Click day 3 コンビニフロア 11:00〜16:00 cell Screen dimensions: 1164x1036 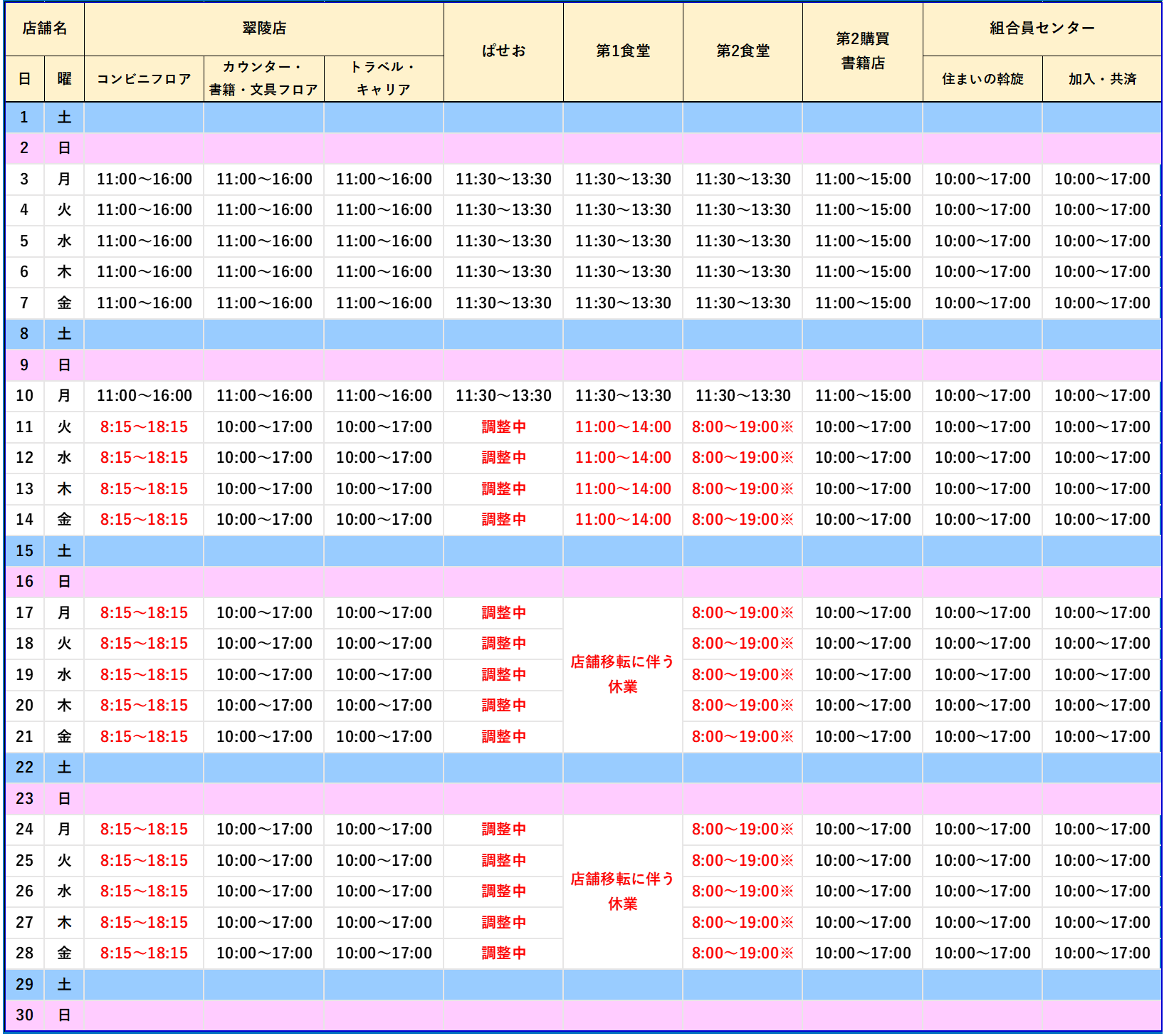144,179
